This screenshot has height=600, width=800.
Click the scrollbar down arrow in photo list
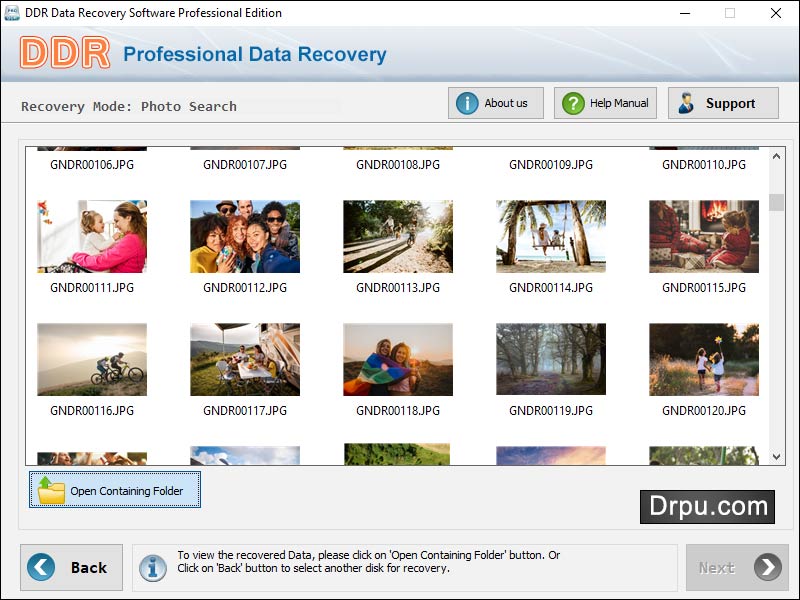[x=777, y=457]
